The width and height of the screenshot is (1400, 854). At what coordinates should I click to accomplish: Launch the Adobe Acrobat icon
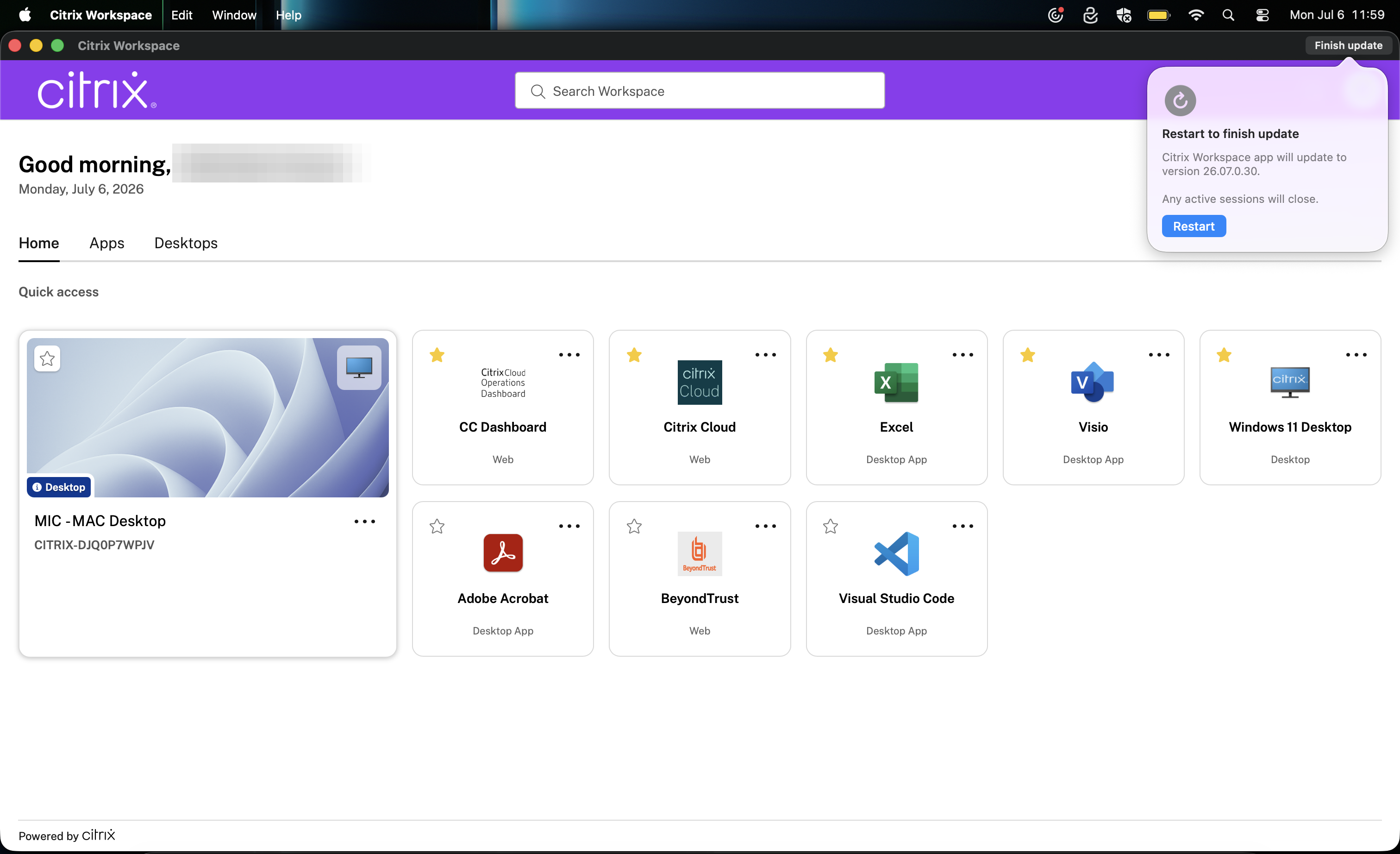click(503, 553)
